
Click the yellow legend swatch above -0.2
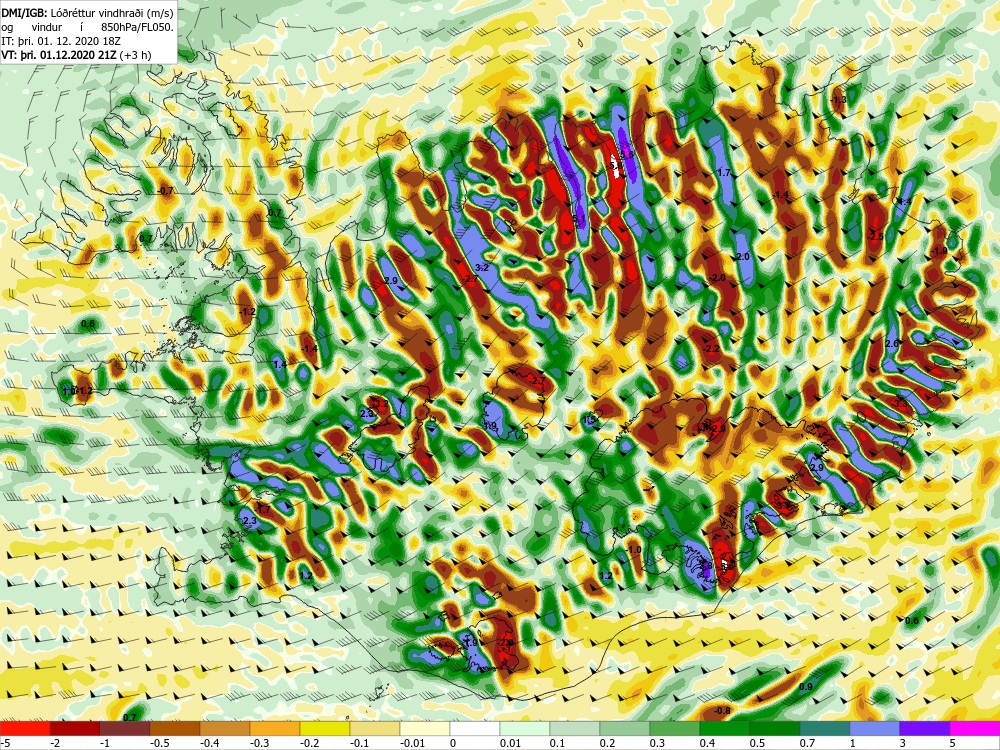coord(325,728)
